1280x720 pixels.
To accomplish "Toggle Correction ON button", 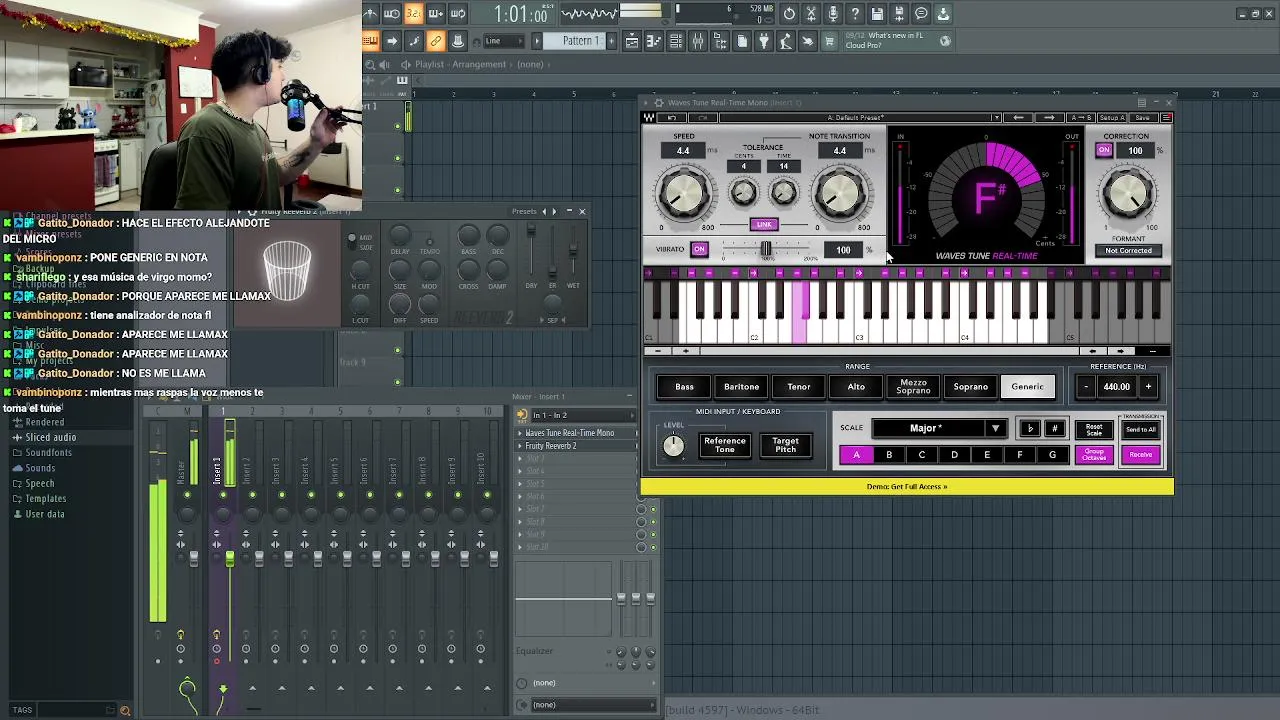I will (x=1104, y=151).
